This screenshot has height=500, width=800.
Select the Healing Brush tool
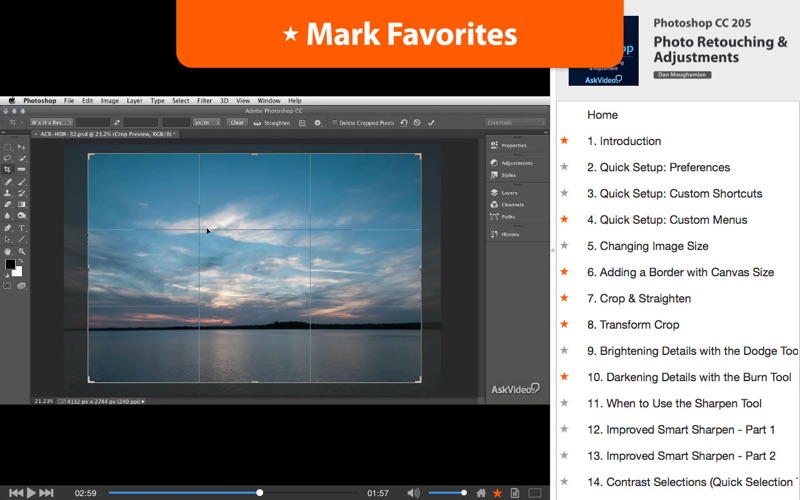[8, 182]
